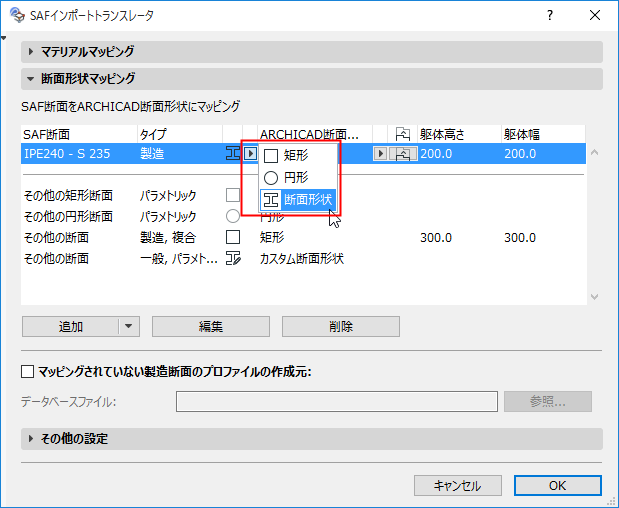Image resolution: width=619 pixels, height=508 pixels.
Task: Click the SAF translator title bar icon
Action: (x=17, y=15)
